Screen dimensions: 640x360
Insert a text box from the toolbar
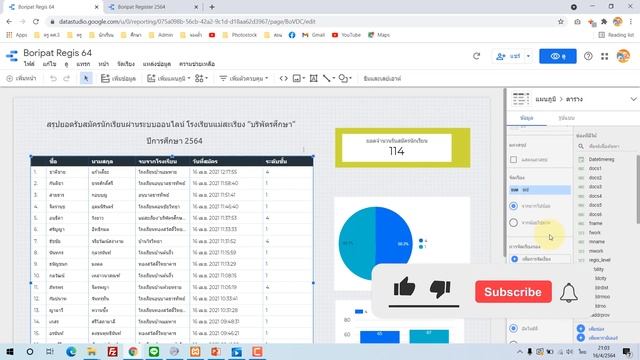pos(313,78)
